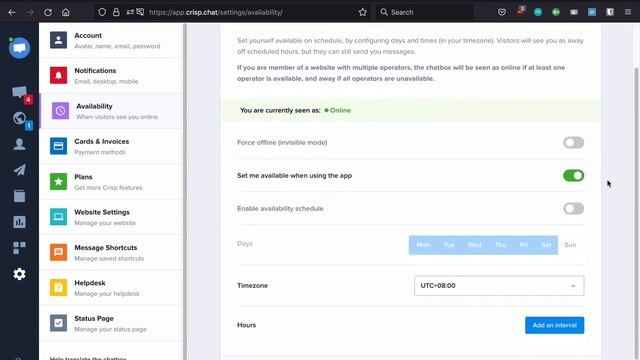Open browser hamburger menu

click(628, 12)
